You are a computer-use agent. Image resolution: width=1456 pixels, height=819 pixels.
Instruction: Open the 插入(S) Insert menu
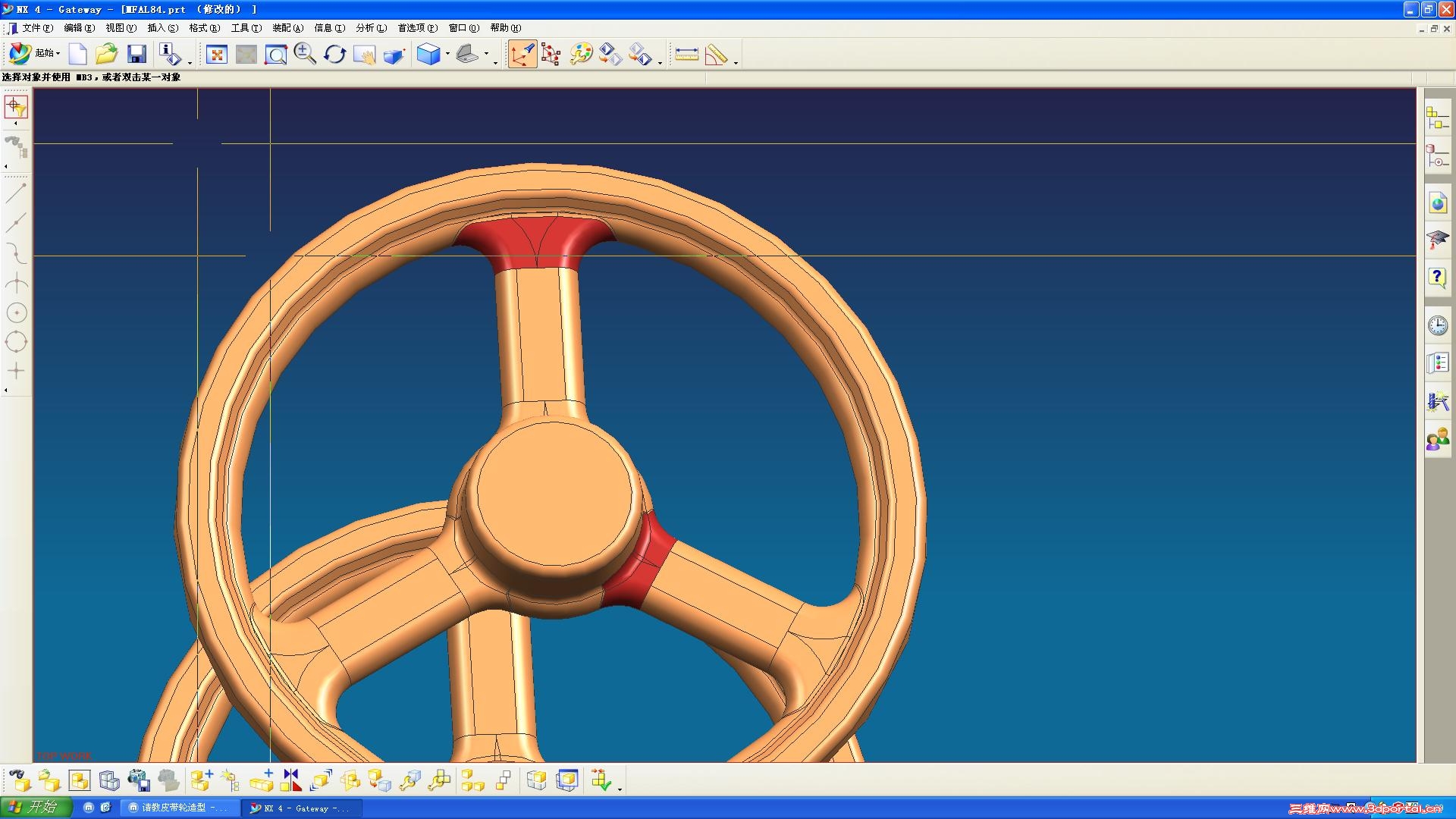(x=163, y=28)
